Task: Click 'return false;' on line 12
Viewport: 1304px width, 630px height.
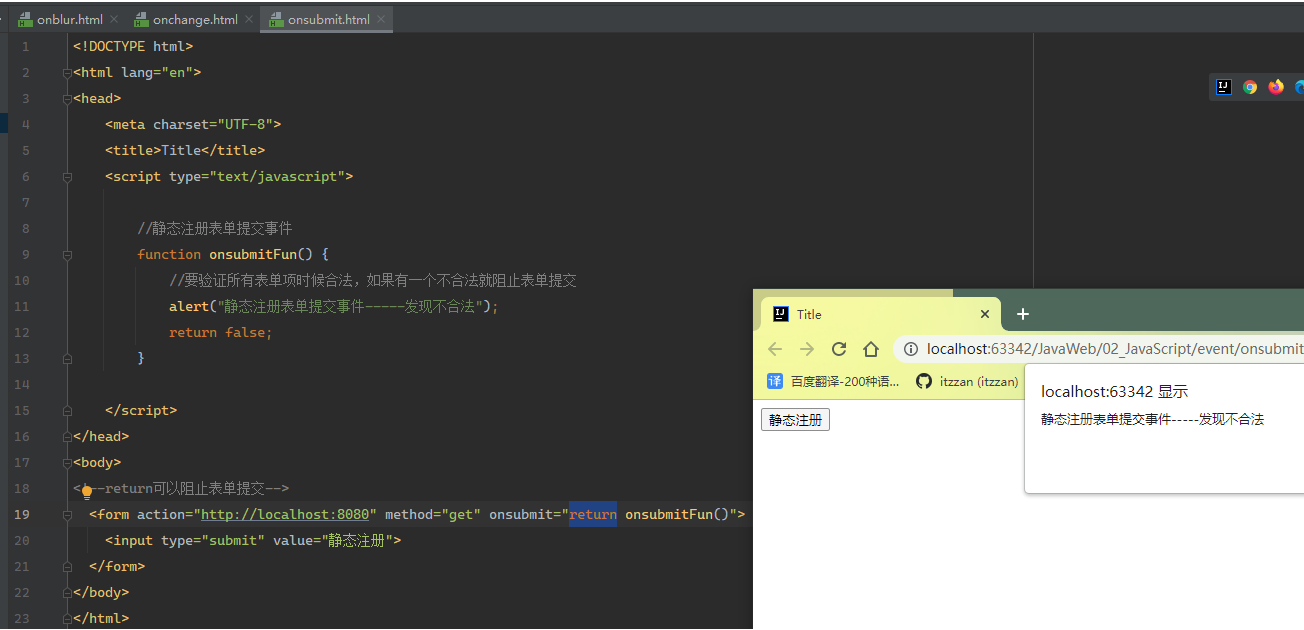Action: click(221, 332)
